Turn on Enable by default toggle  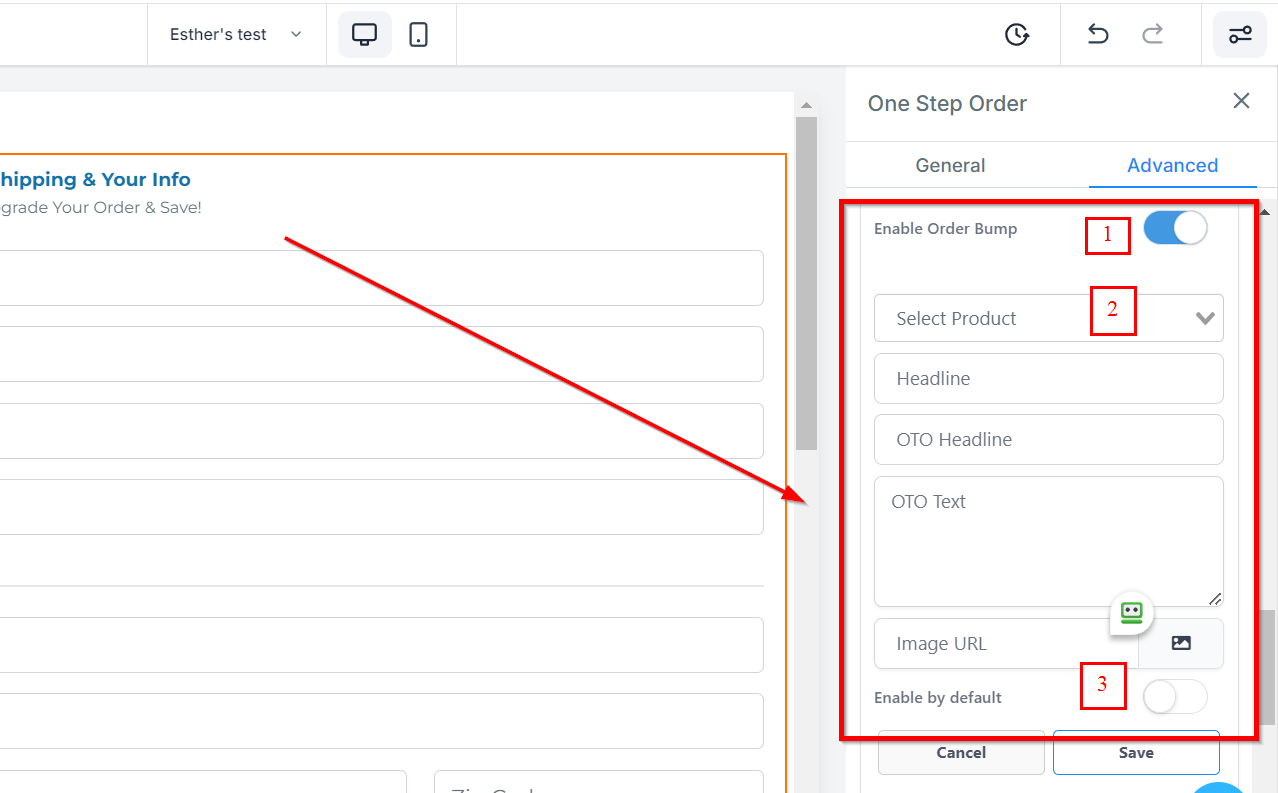1175,697
